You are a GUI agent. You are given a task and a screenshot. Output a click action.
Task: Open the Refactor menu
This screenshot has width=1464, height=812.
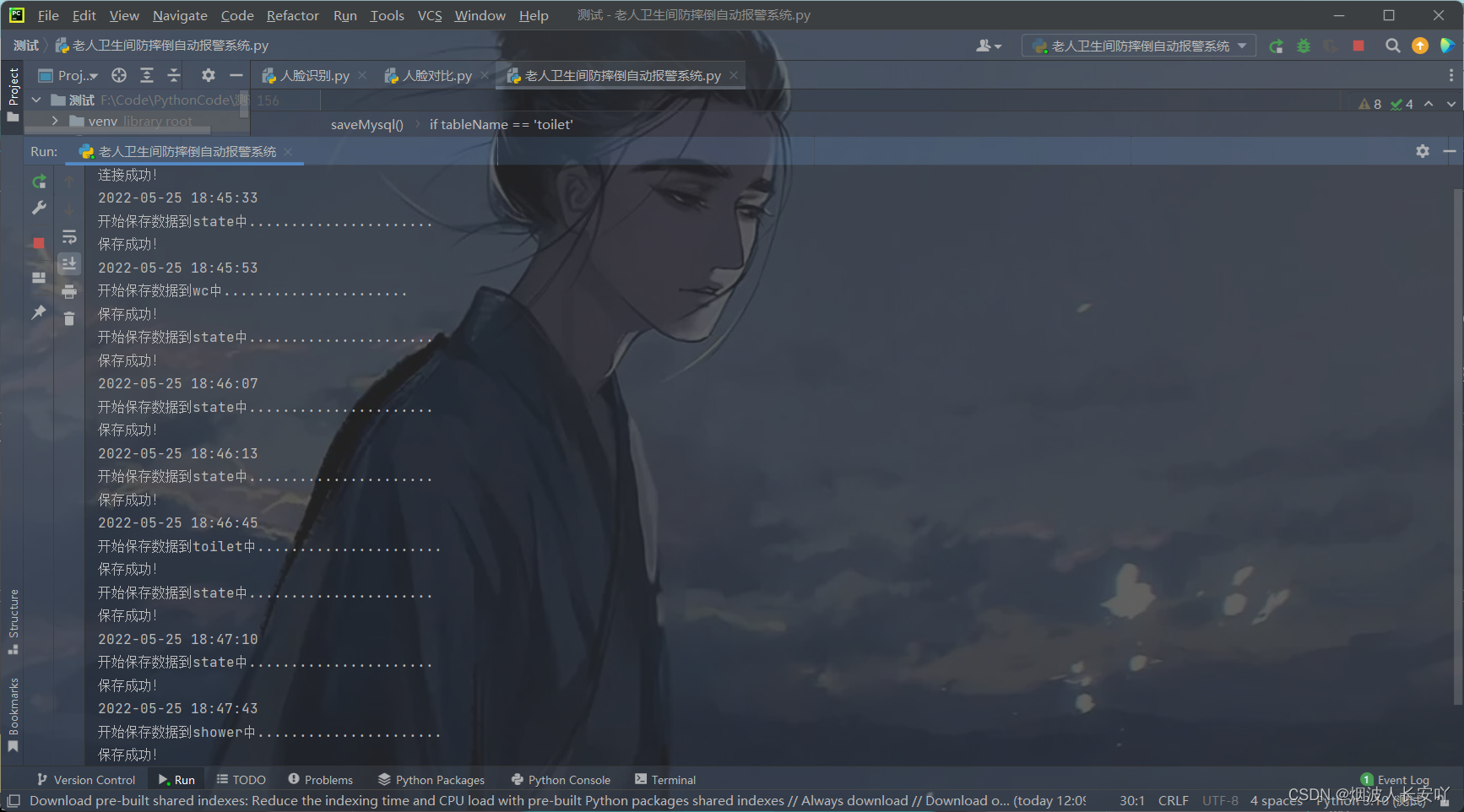point(293,15)
